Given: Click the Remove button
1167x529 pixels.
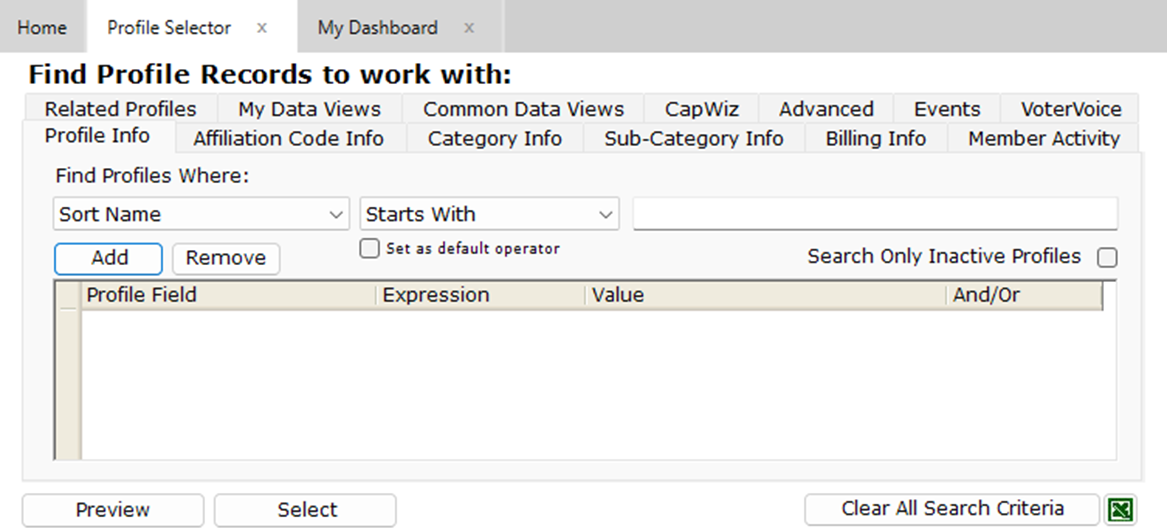Looking at the screenshot, I should coord(226,258).
